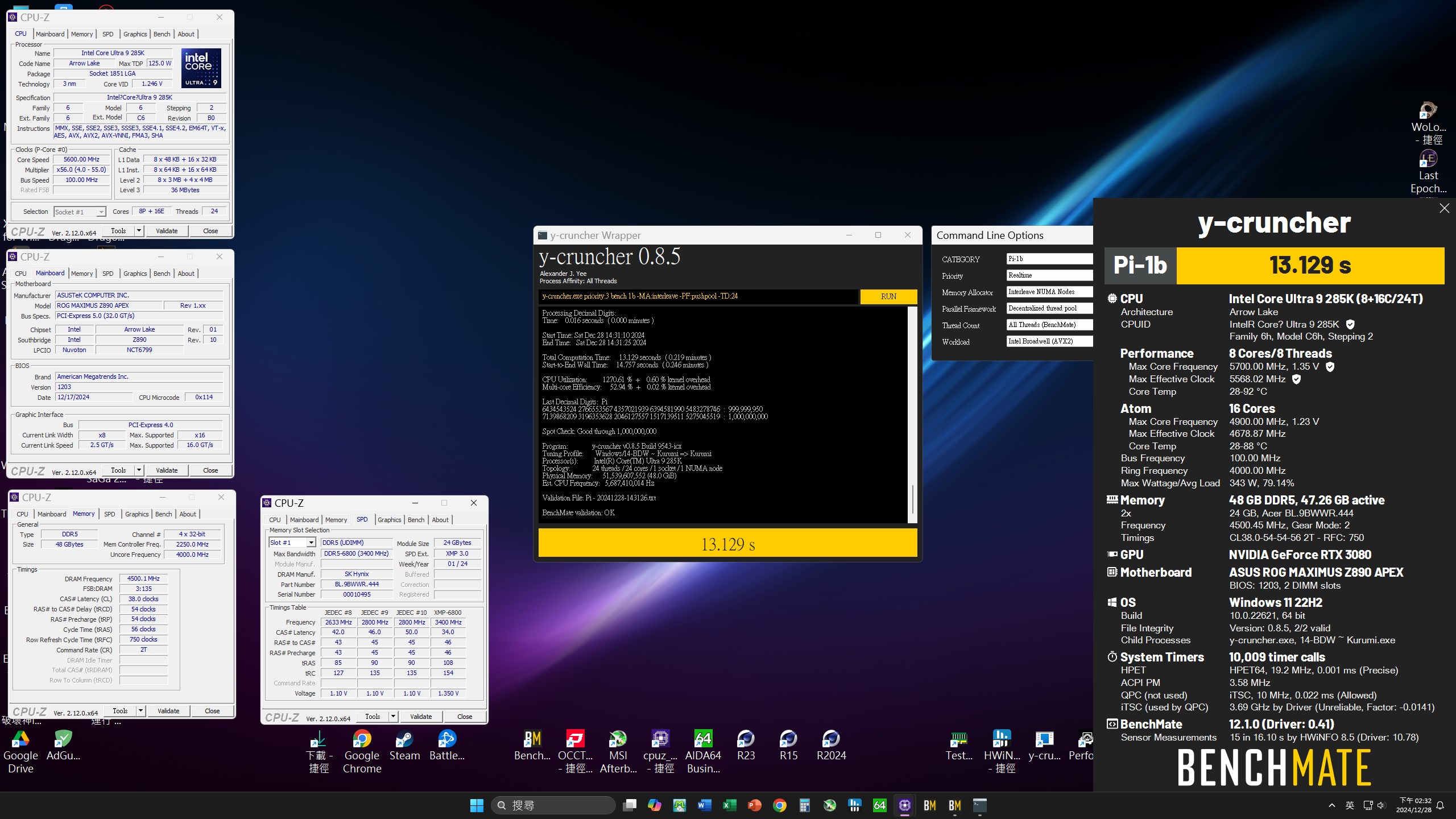Open Word from the taskbar
This screenshot has height=819, width=1456.
click(x=704, y=805)
